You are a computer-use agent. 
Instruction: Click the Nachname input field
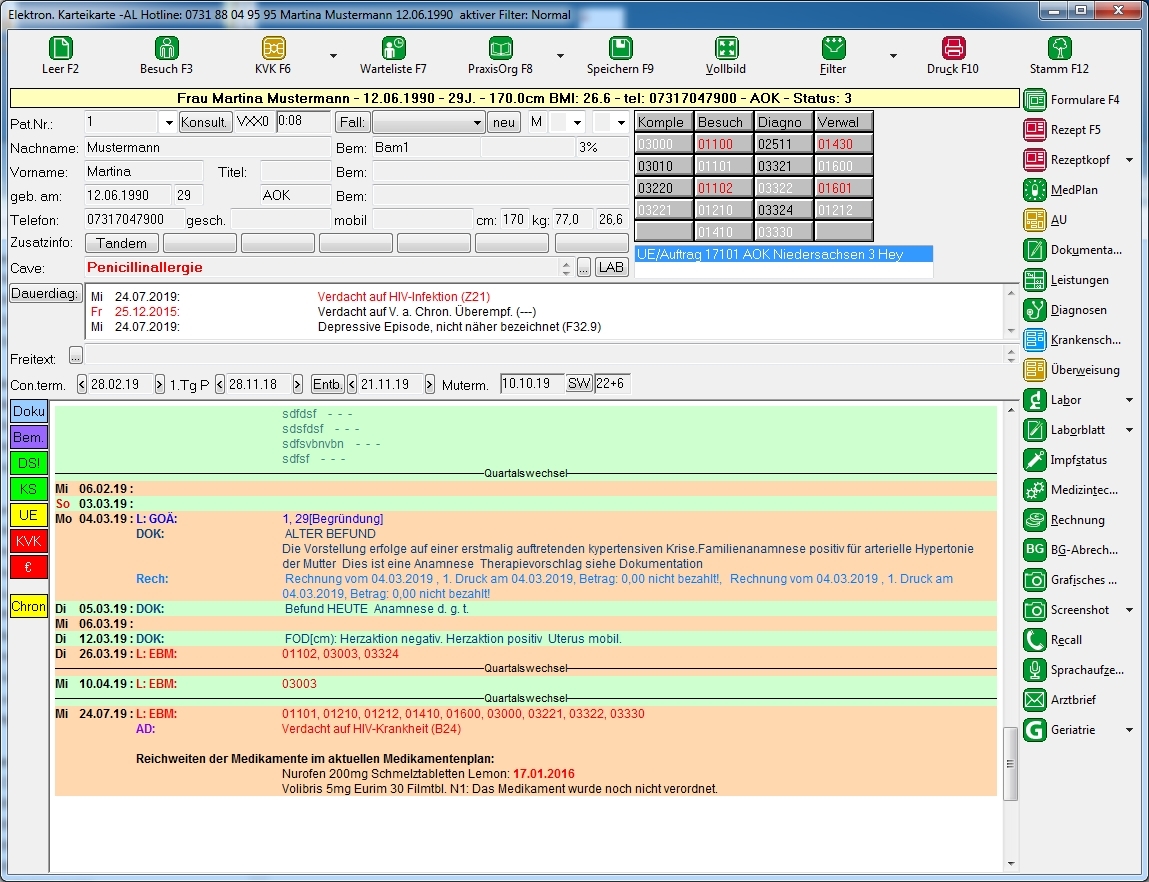[206, 147]
